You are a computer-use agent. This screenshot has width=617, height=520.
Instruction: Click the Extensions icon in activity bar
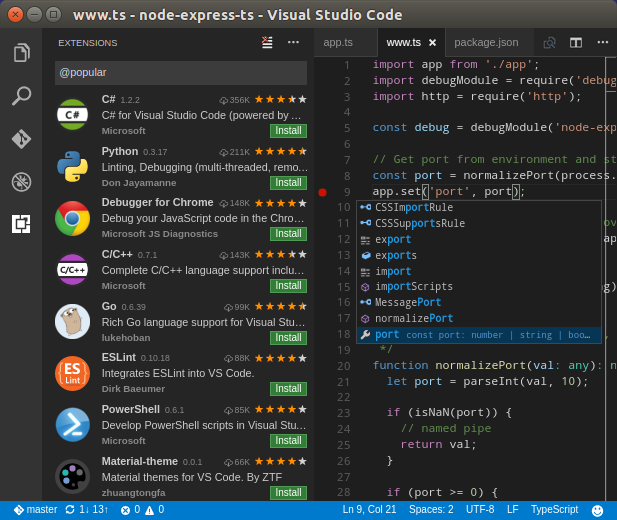pyautogui.click(x=21, y=224)
